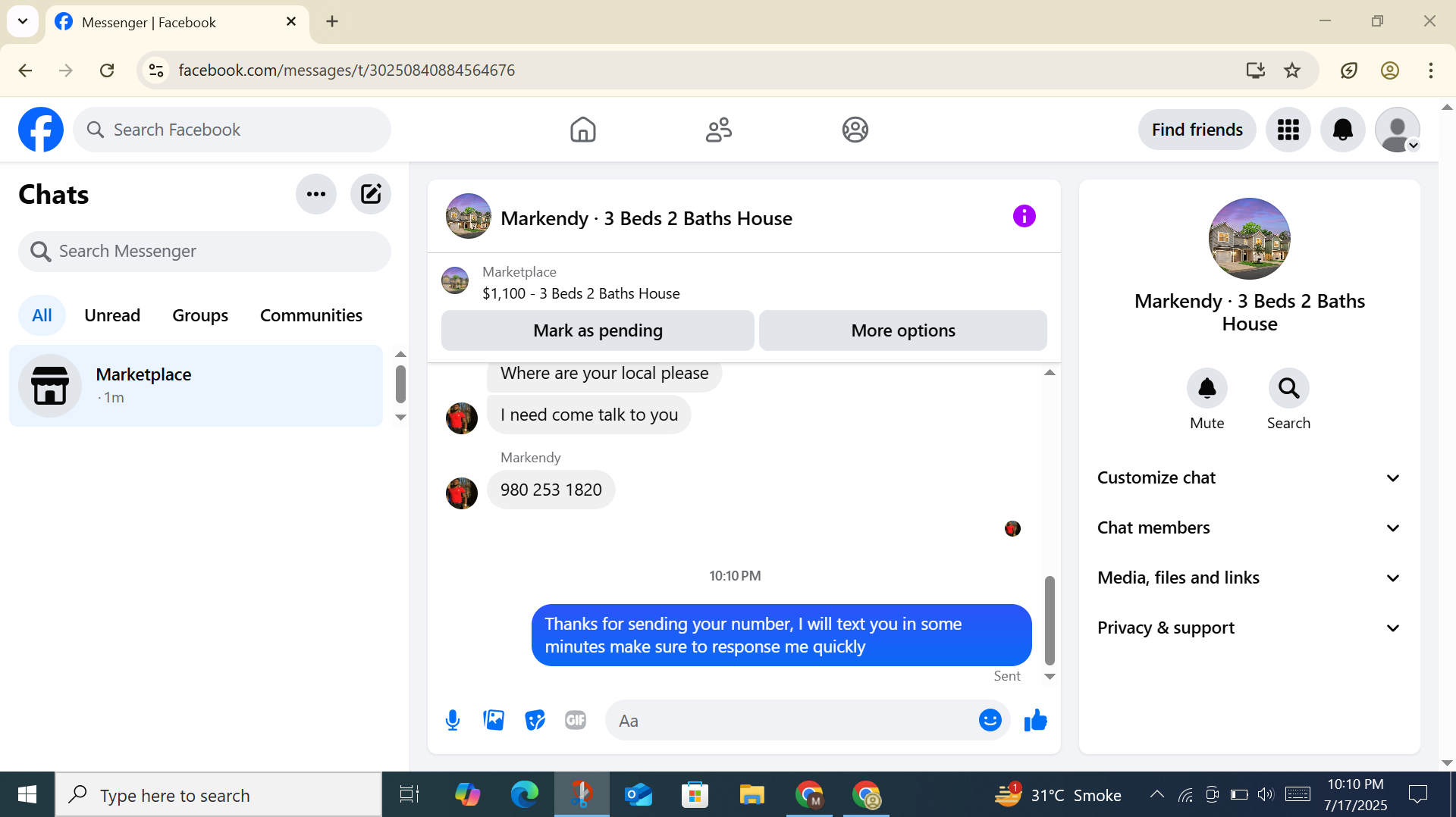Select the 980 253 1820 message
Viewport: 1456px width, 817px height.
(551, 490)
